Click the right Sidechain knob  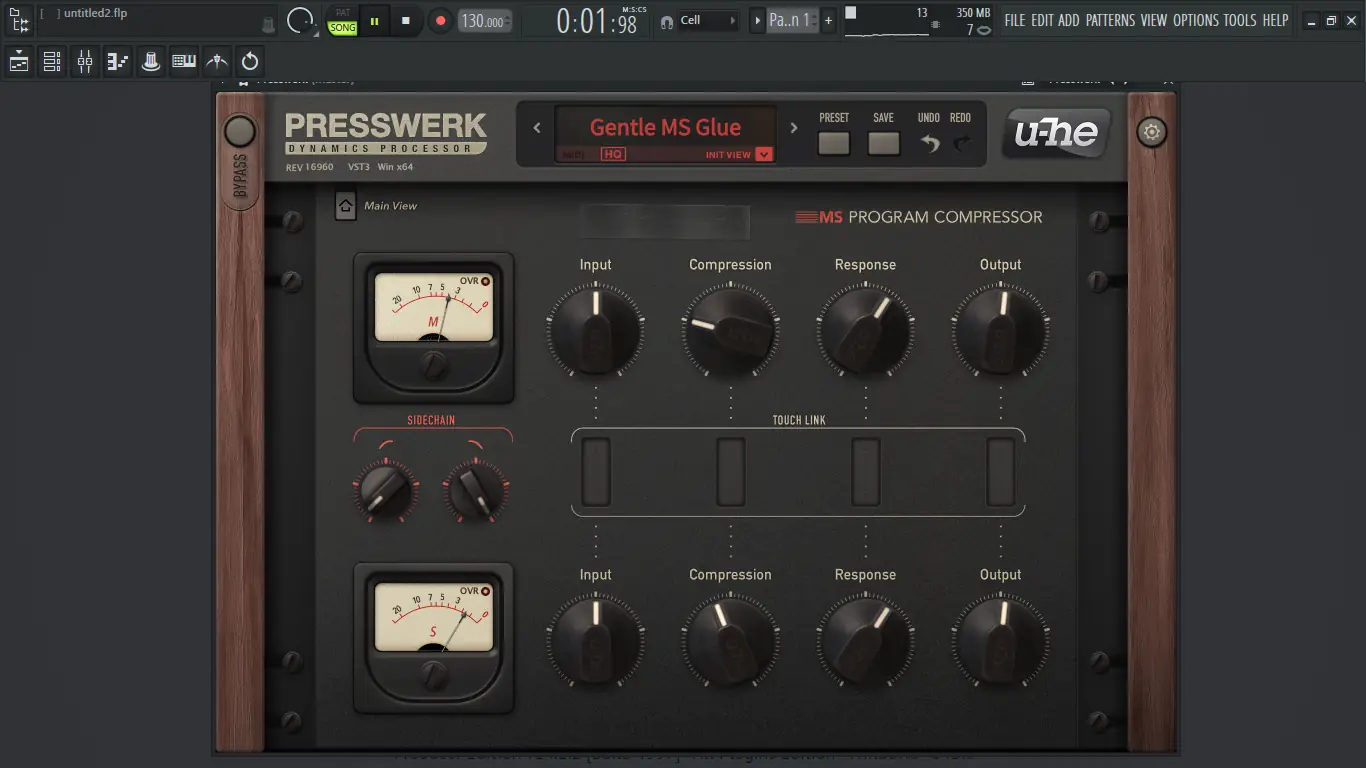tap(476, 490)
